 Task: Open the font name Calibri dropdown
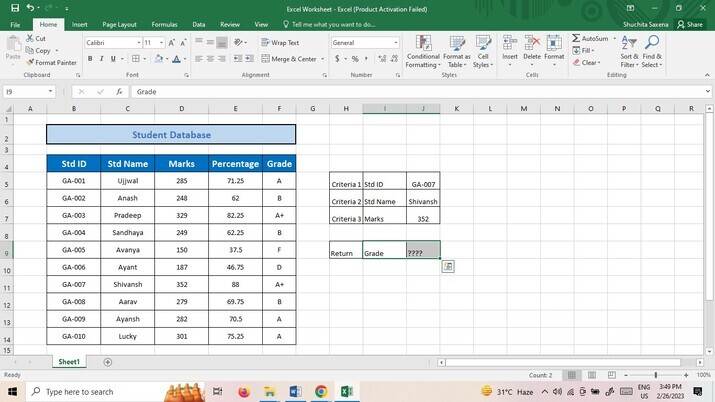coord(139,43)
